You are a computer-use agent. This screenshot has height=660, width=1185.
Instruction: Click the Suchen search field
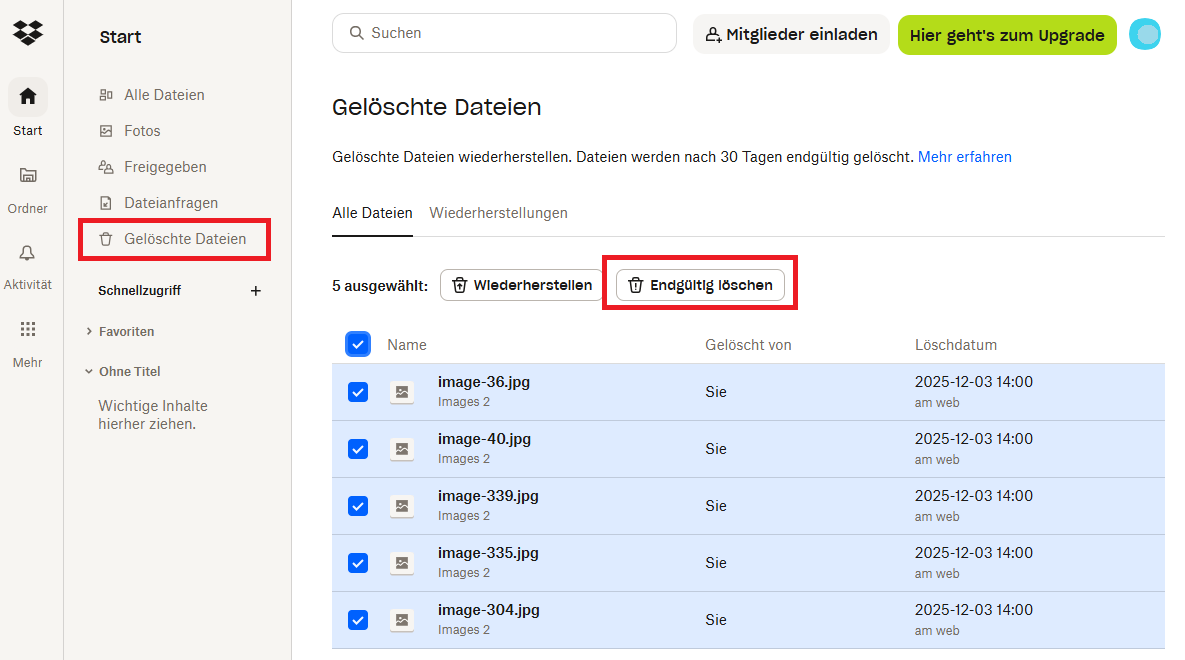504,33
